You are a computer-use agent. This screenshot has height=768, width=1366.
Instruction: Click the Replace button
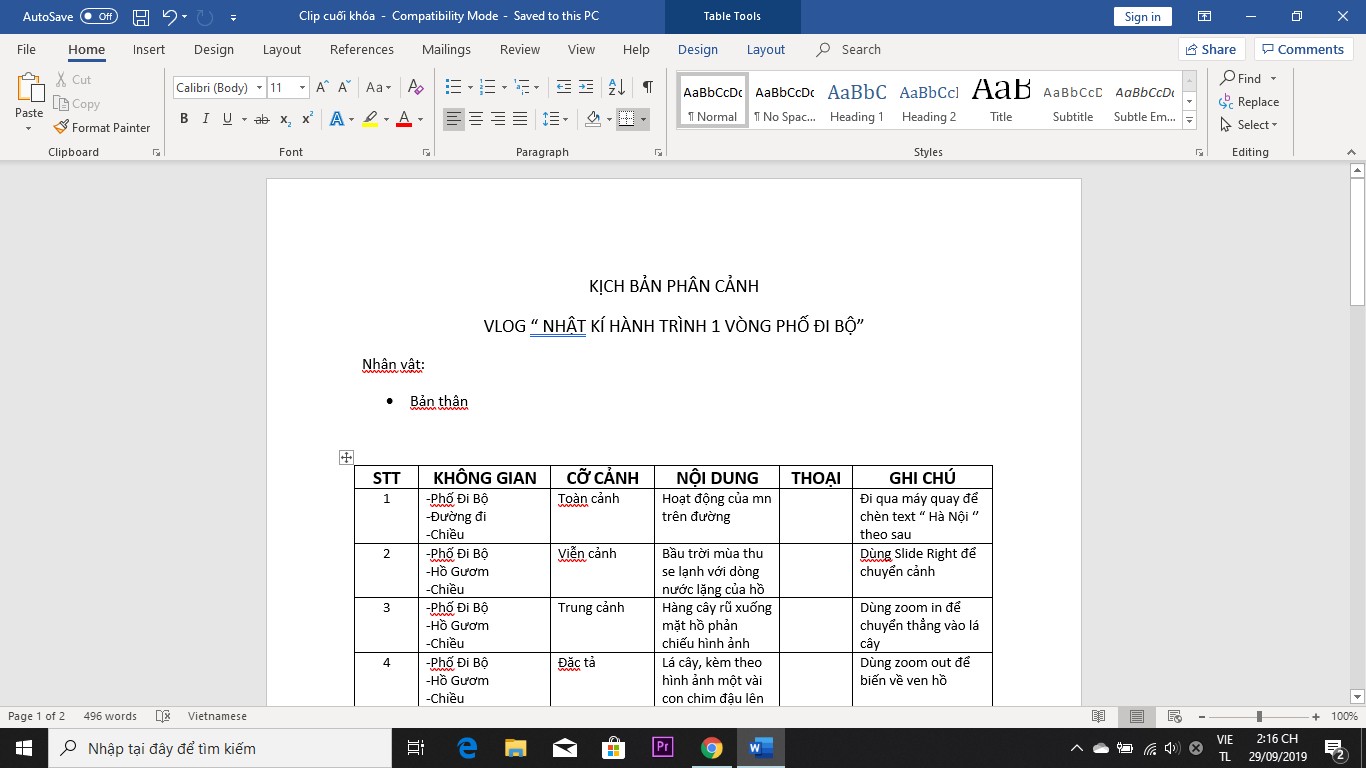click(x=1249, y=102)
